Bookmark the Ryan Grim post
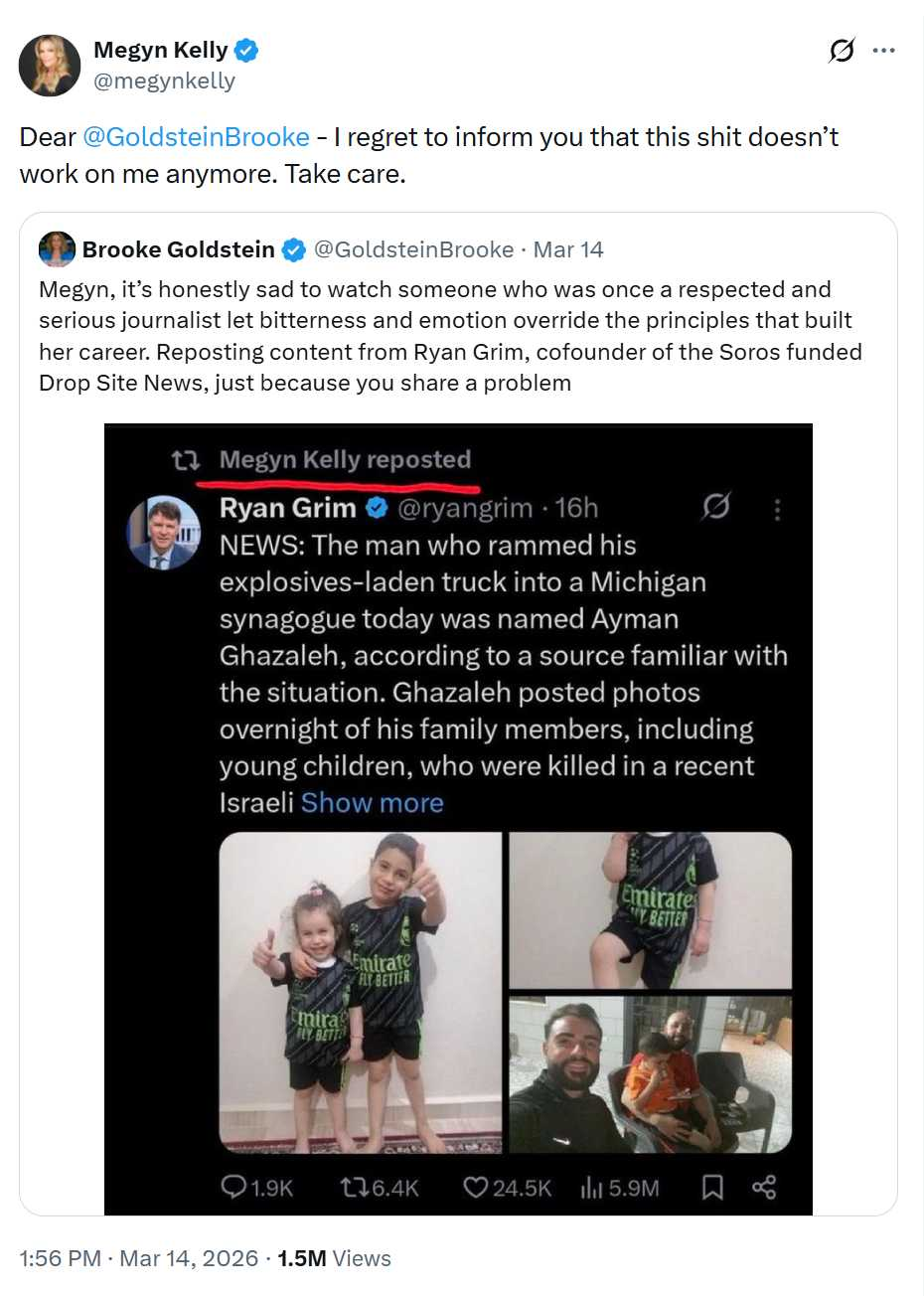Screen dimensions: 924x1296 pyautogui.click(x=712, y=1187)
